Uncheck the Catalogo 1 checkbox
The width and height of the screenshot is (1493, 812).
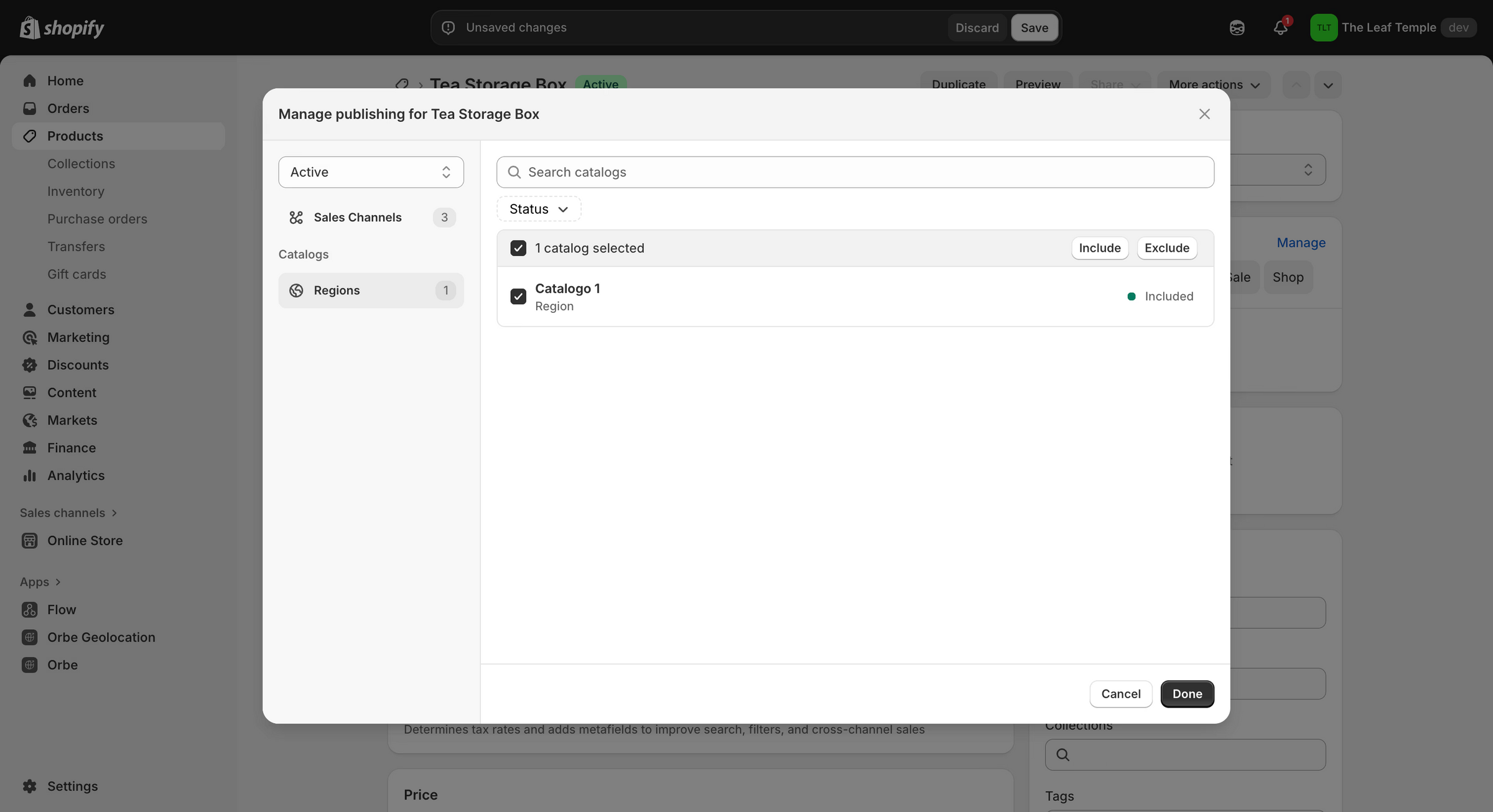(x=518, y=297)
